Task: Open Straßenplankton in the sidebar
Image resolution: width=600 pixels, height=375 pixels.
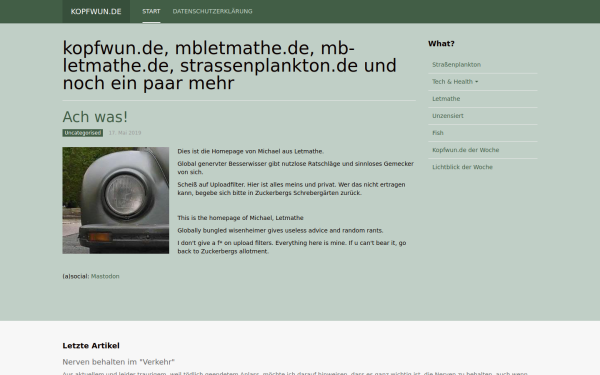Action: 483,65
